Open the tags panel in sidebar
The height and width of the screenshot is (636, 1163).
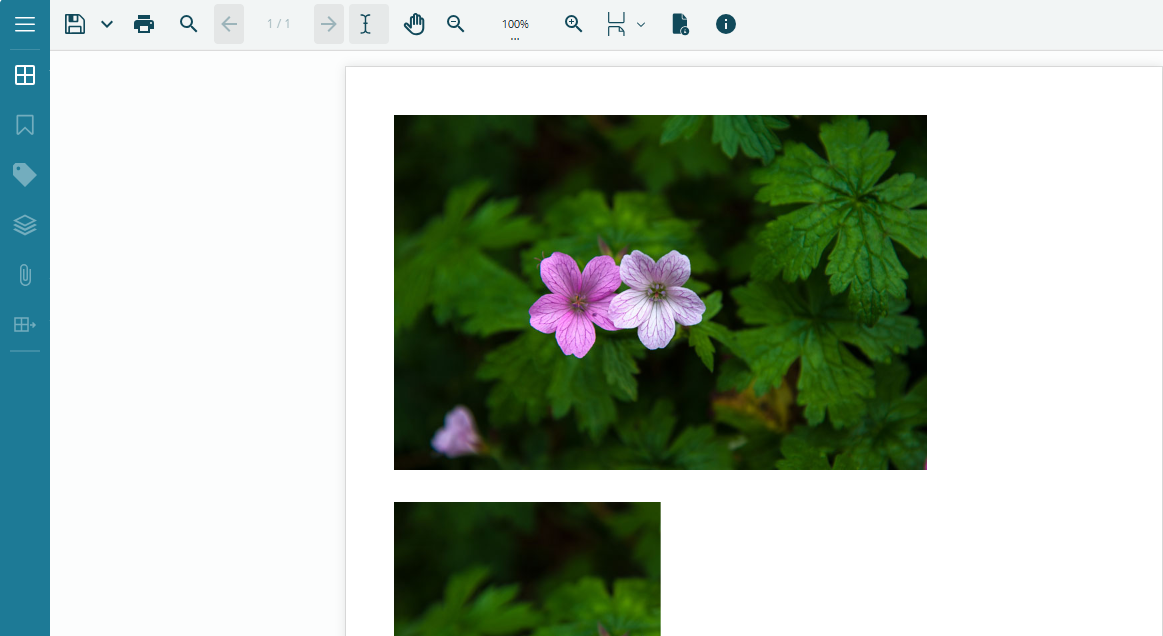[x=24, y=175]
